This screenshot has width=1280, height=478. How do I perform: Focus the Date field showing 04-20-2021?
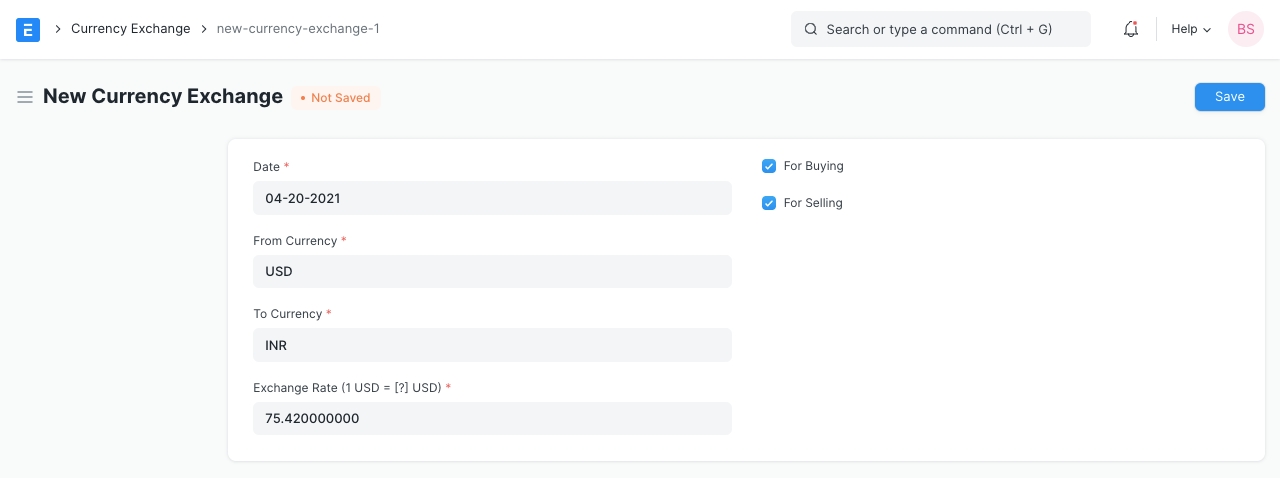pos(492,198)
